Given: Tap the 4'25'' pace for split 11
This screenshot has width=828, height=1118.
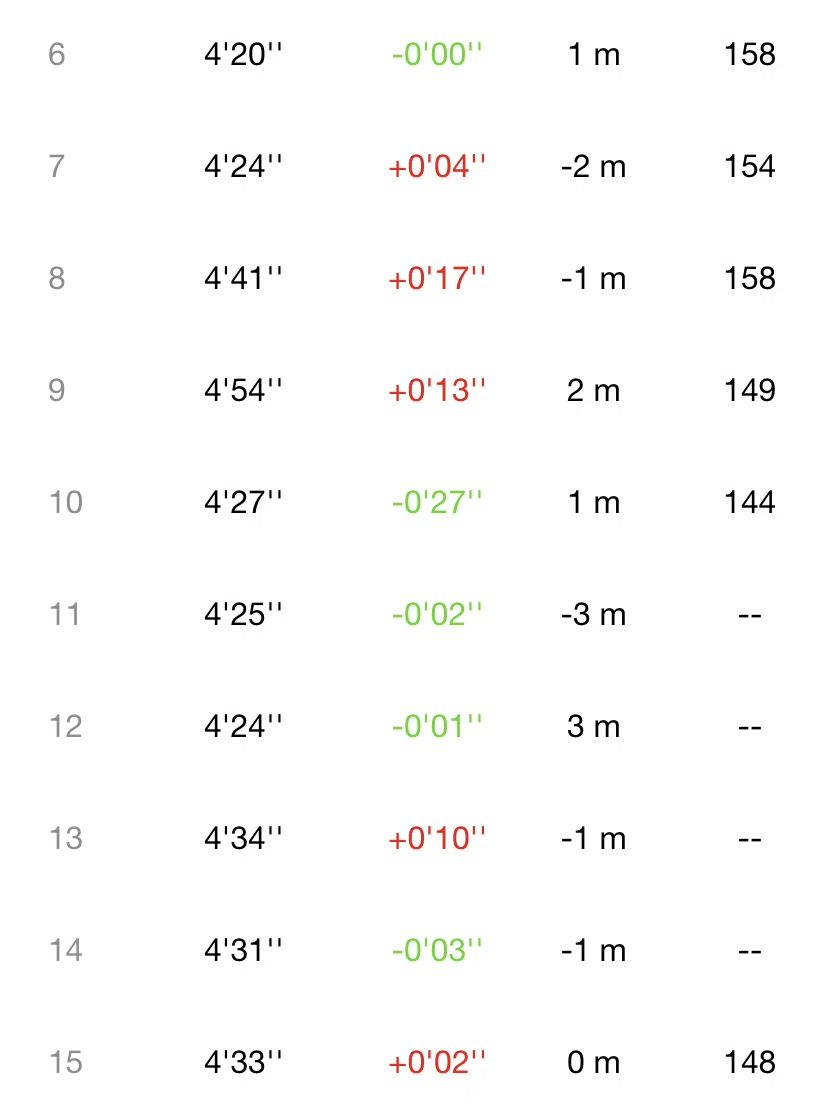Looking at the screenshot, I should (243, 614).
